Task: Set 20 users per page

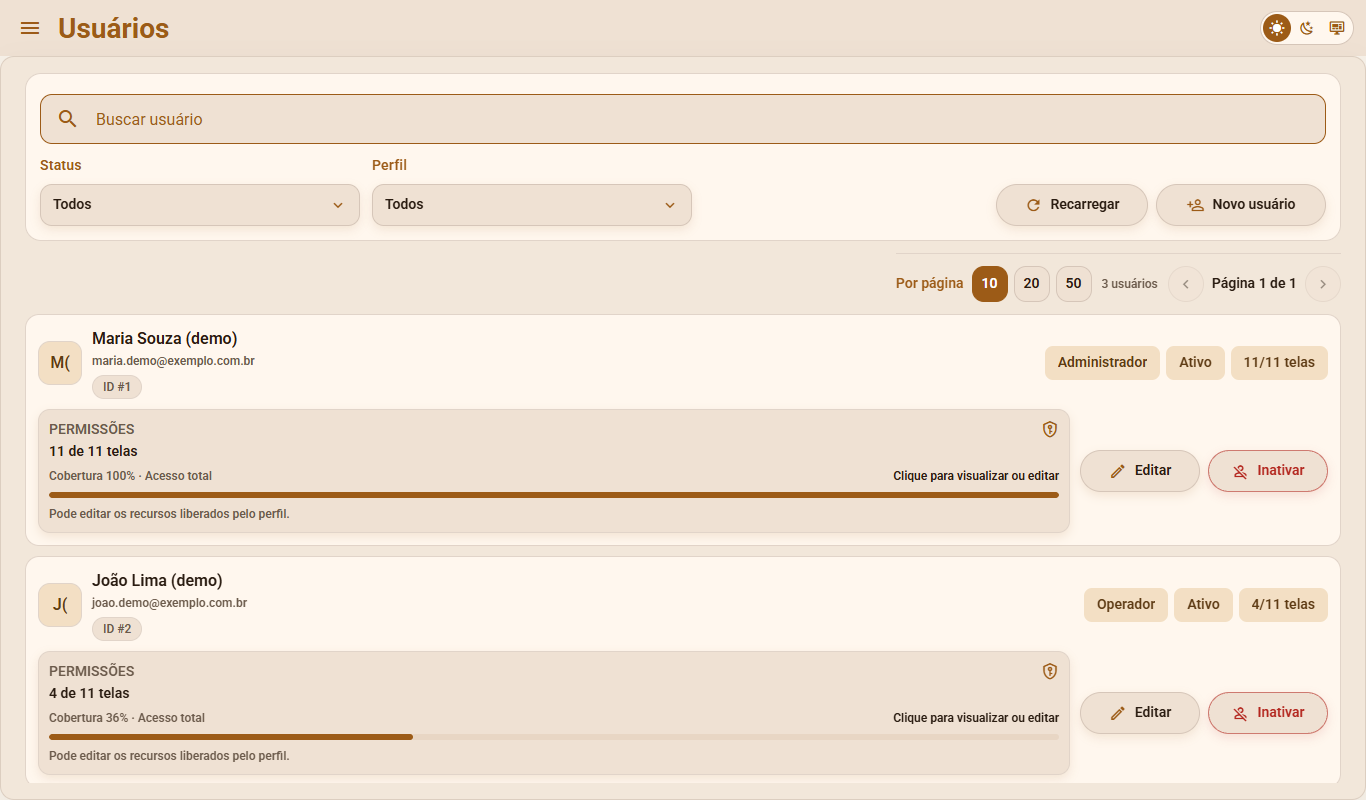Action: point(1032,284)
